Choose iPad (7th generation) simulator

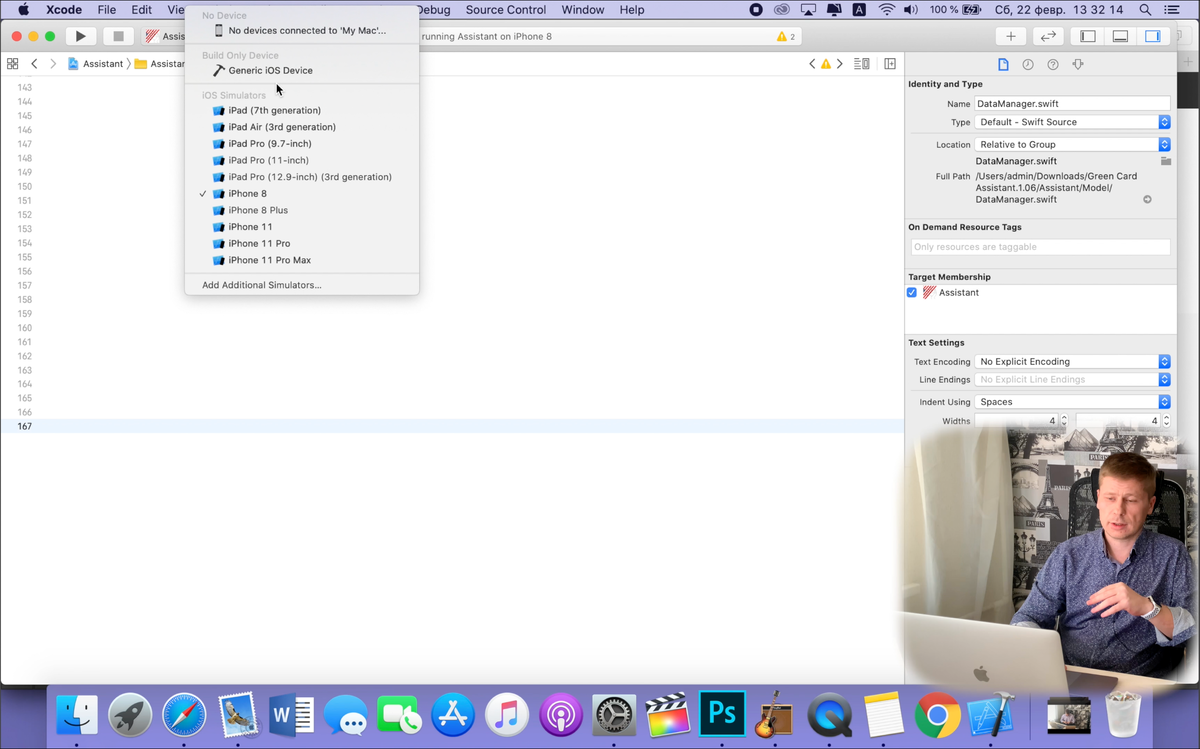(302, 110)
